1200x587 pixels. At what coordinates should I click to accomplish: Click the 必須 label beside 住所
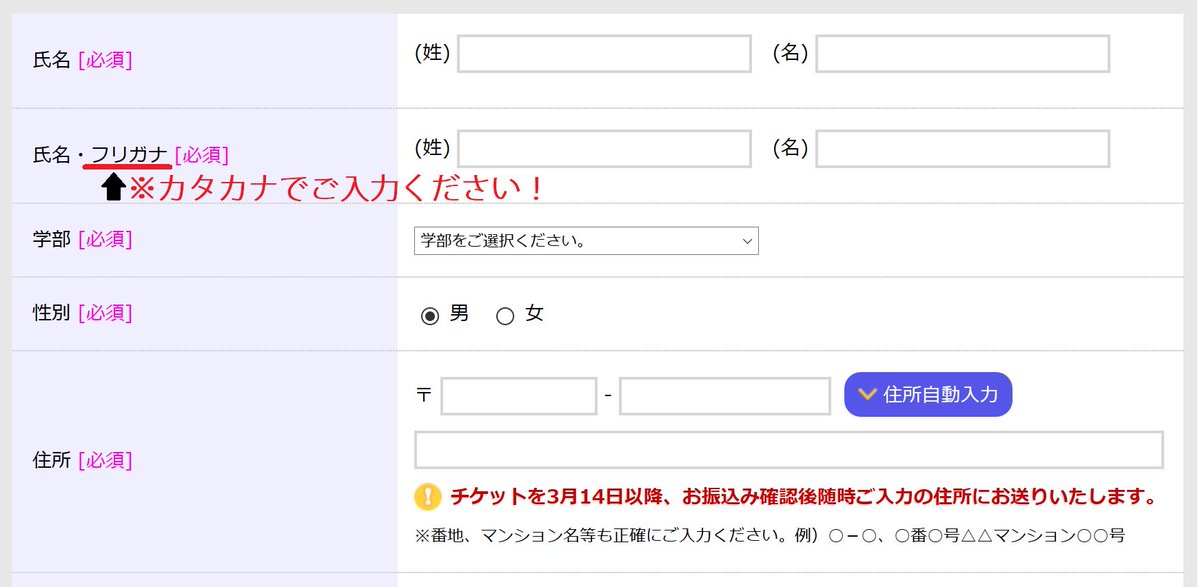point(105,460)
